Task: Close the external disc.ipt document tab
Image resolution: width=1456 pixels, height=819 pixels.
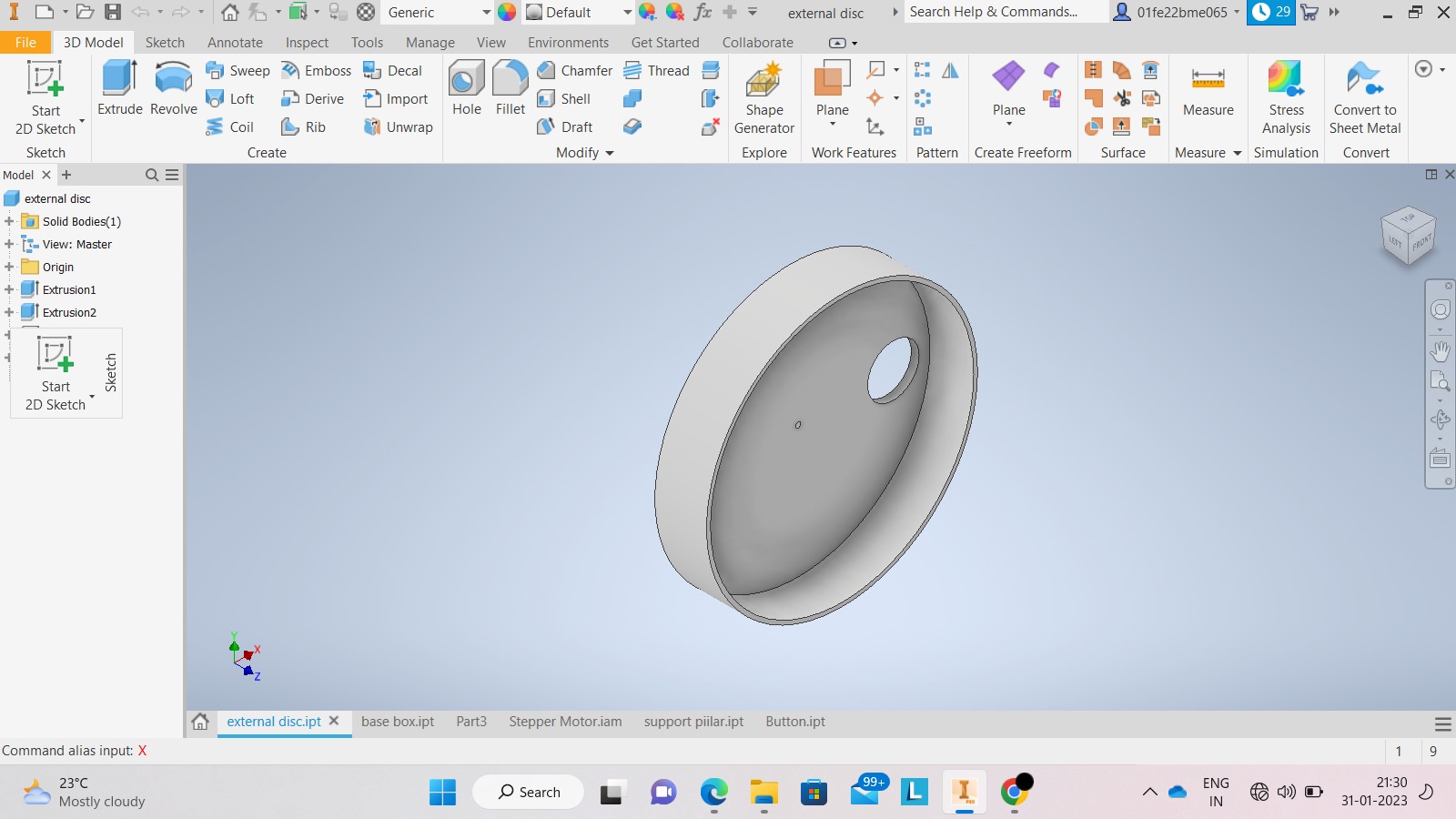Action: point(334,720)
